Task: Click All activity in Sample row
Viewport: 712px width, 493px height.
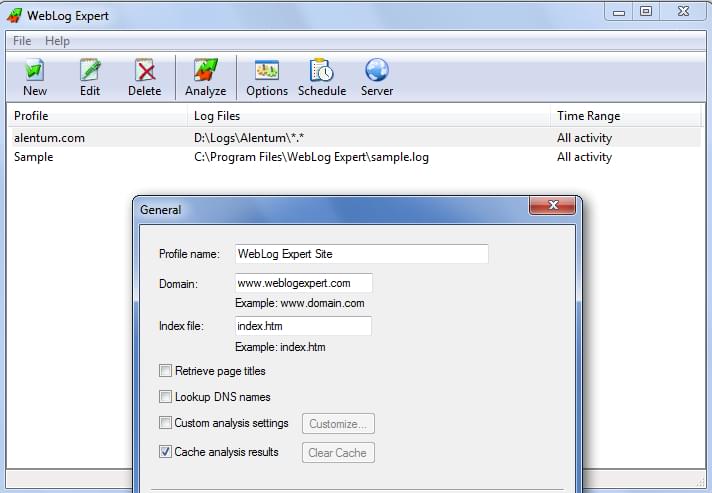Action: click(584, 157)
